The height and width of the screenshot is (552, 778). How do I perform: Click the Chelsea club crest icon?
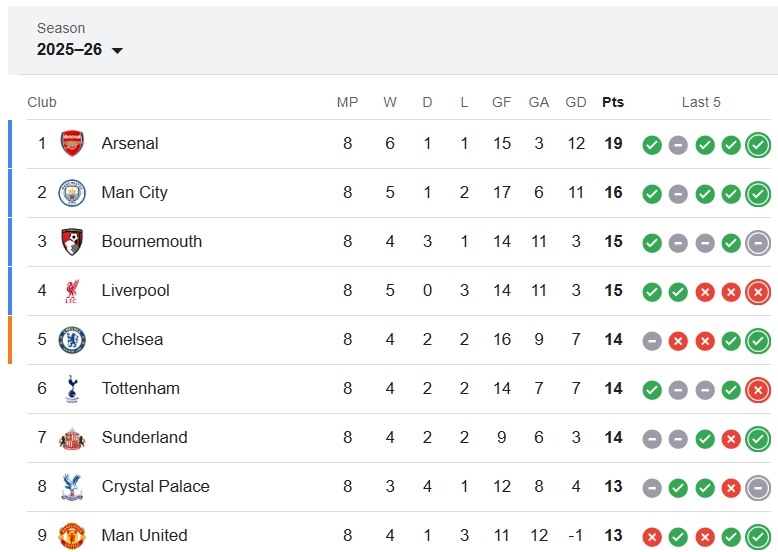tap(72, 339)
